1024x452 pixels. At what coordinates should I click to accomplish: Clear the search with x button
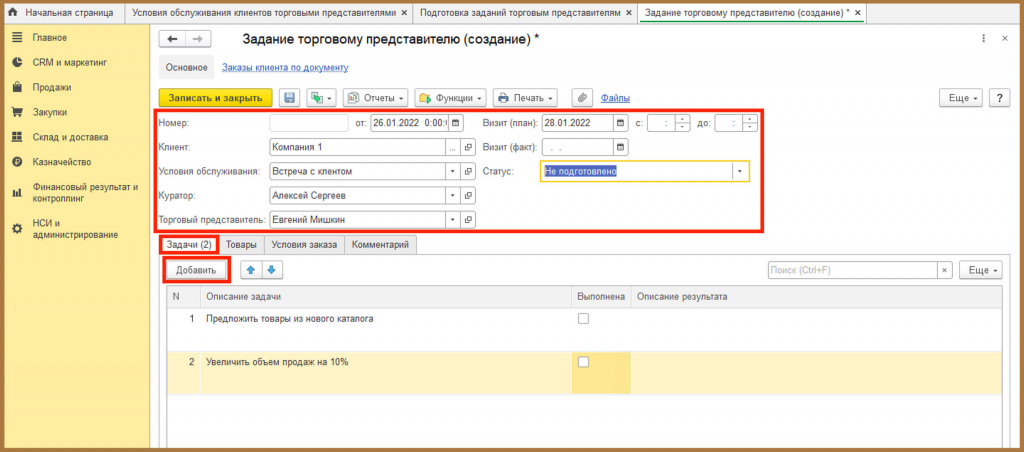(945, 270)
